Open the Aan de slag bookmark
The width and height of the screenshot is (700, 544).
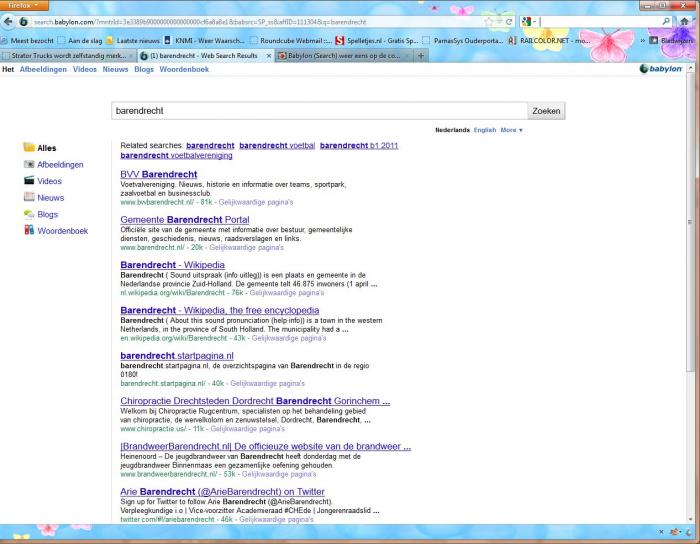click(80, 41)
